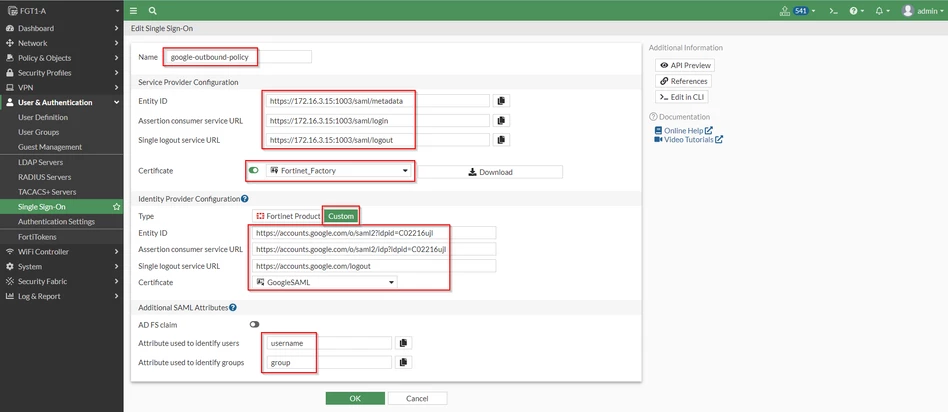Image resolution: width=948 pixels, height=412 pixels.
Task: Open the Fortinet_Factory certificate dropdown
Action: pyautogui.click(x=339, y=171)
